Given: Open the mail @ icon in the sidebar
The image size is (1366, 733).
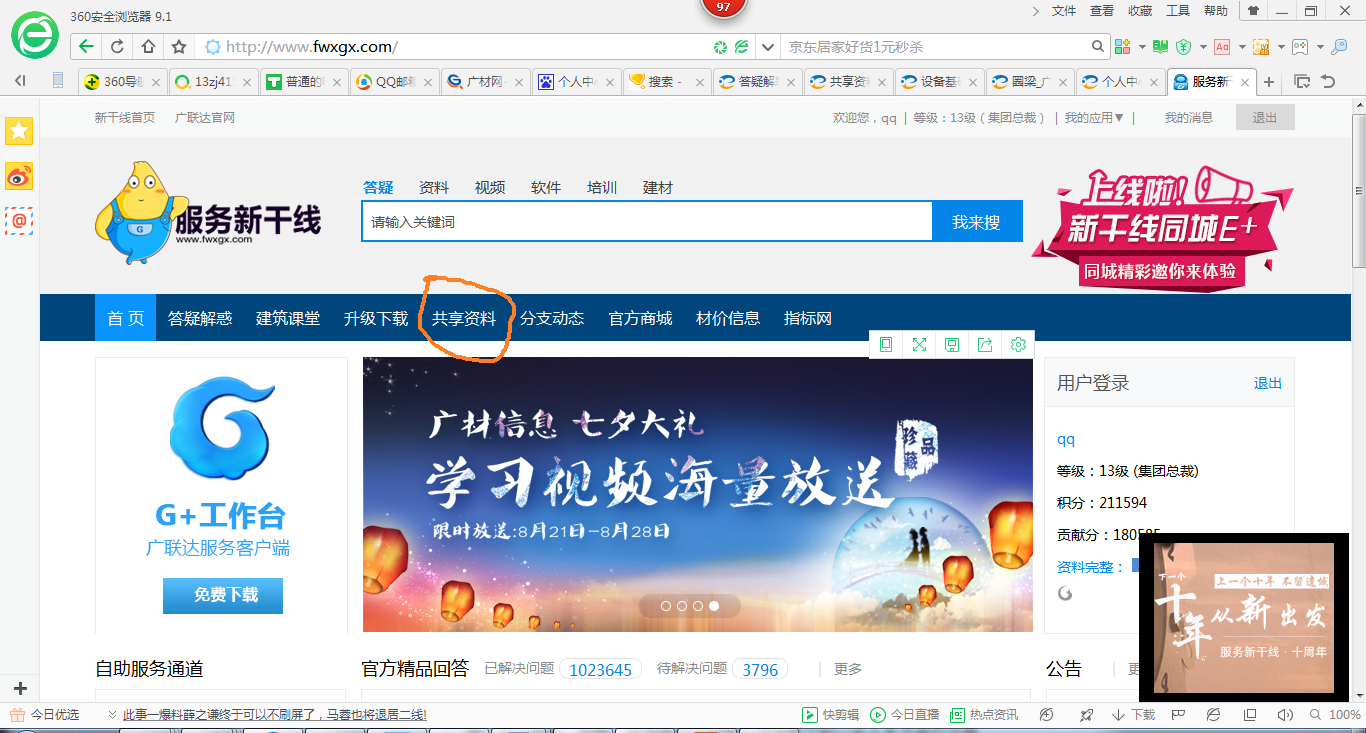Looking at the screenshot, I should 19,221.
